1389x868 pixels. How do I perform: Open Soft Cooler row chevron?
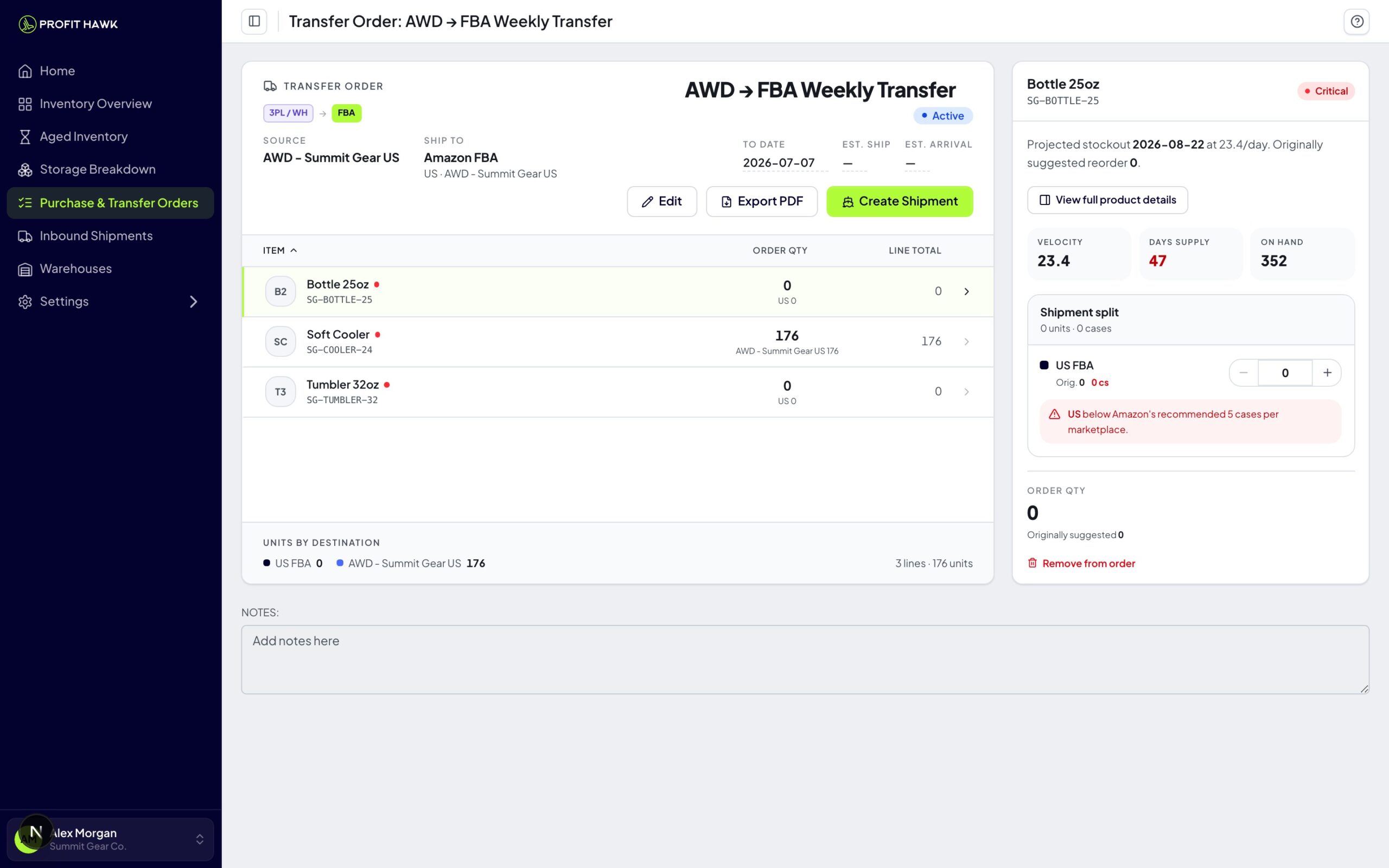click(966, 342)
